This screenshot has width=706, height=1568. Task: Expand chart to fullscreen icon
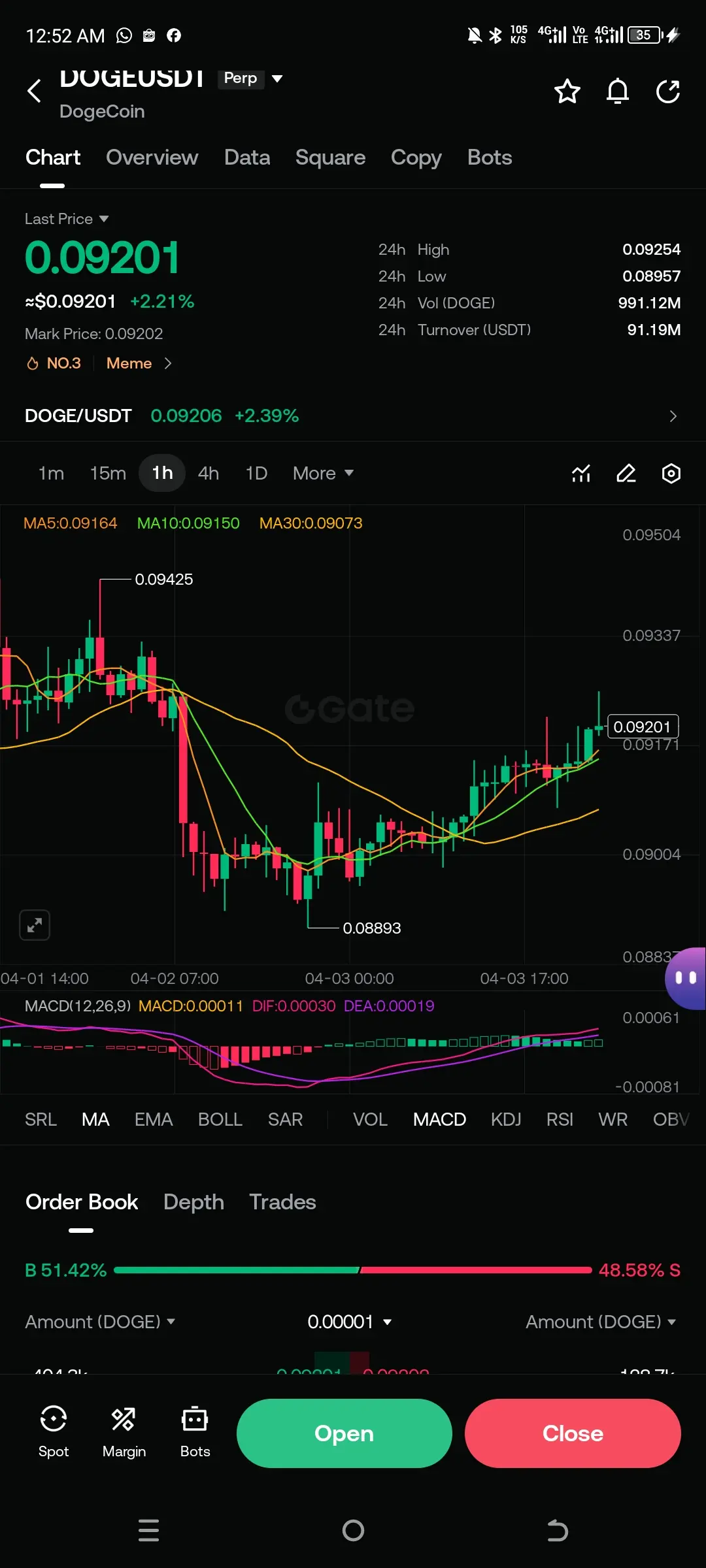(35, 925)
